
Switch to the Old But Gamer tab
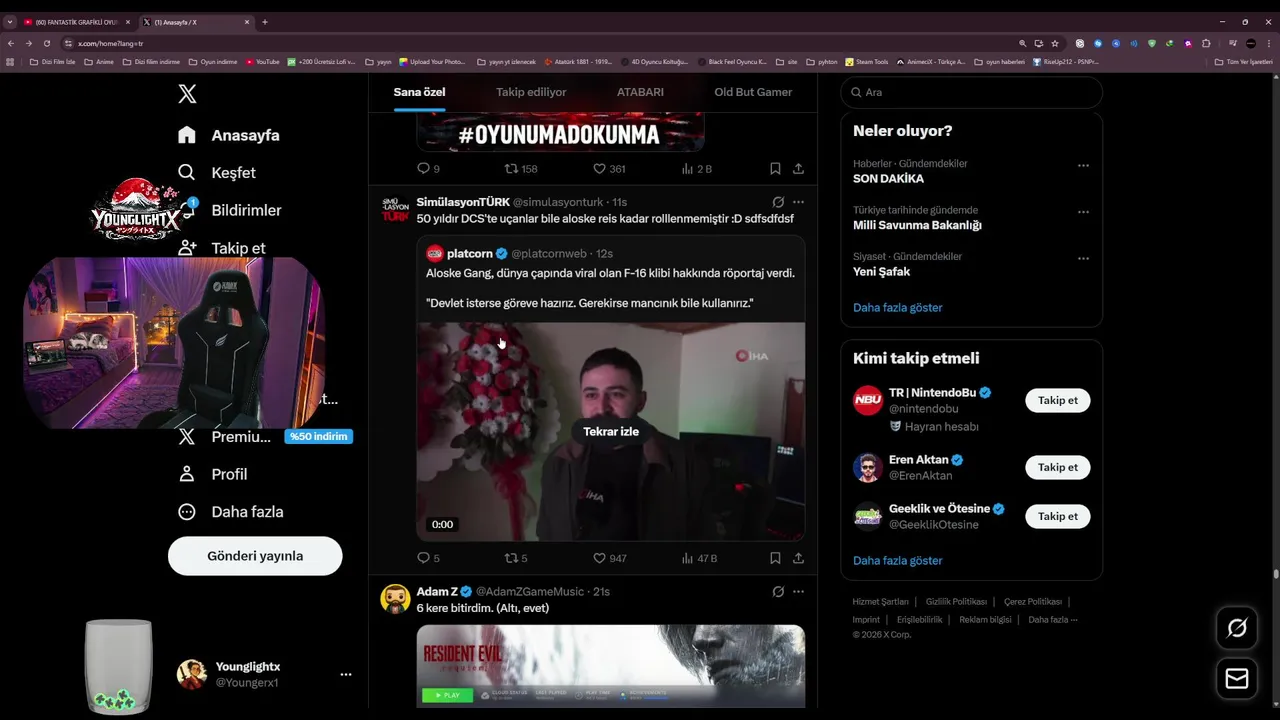click(753, 92)
